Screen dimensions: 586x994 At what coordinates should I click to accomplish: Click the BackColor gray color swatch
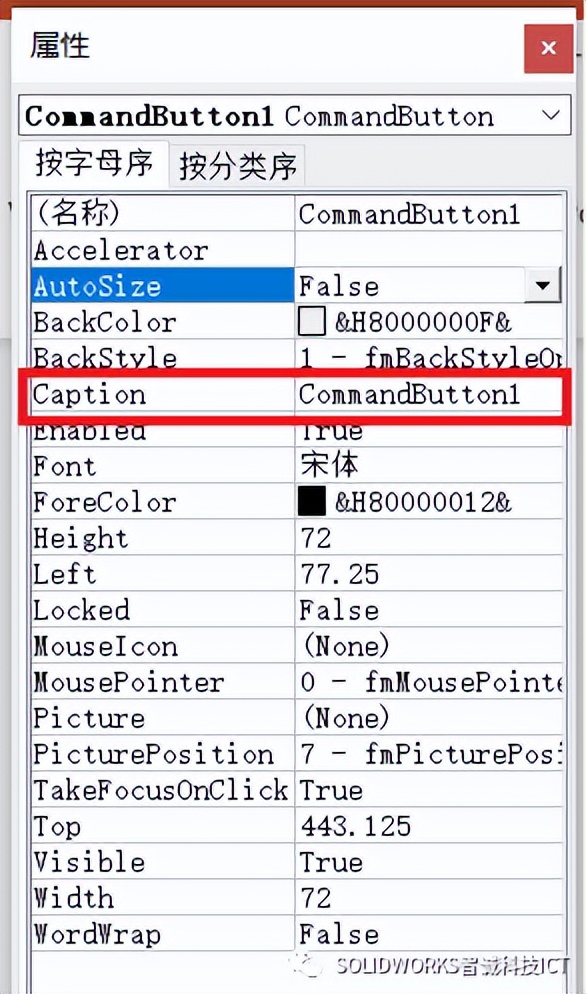point(312,322)
